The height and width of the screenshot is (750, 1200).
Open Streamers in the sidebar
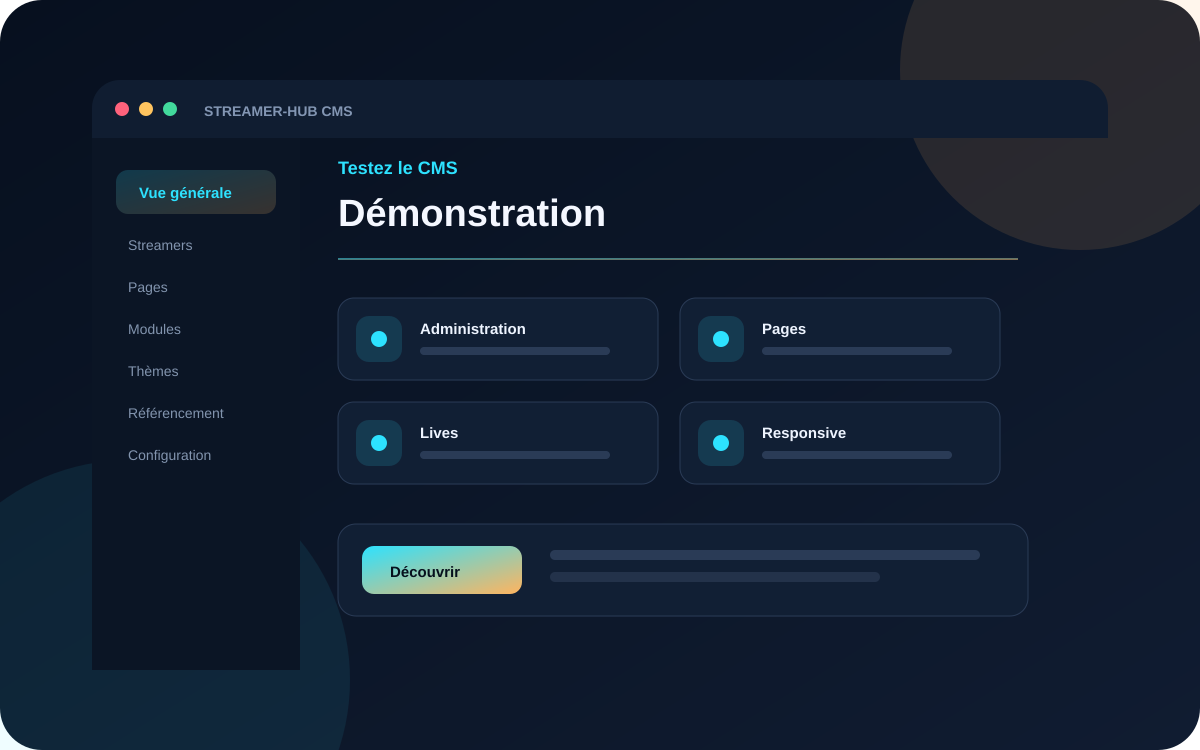[x=160, y=245]
